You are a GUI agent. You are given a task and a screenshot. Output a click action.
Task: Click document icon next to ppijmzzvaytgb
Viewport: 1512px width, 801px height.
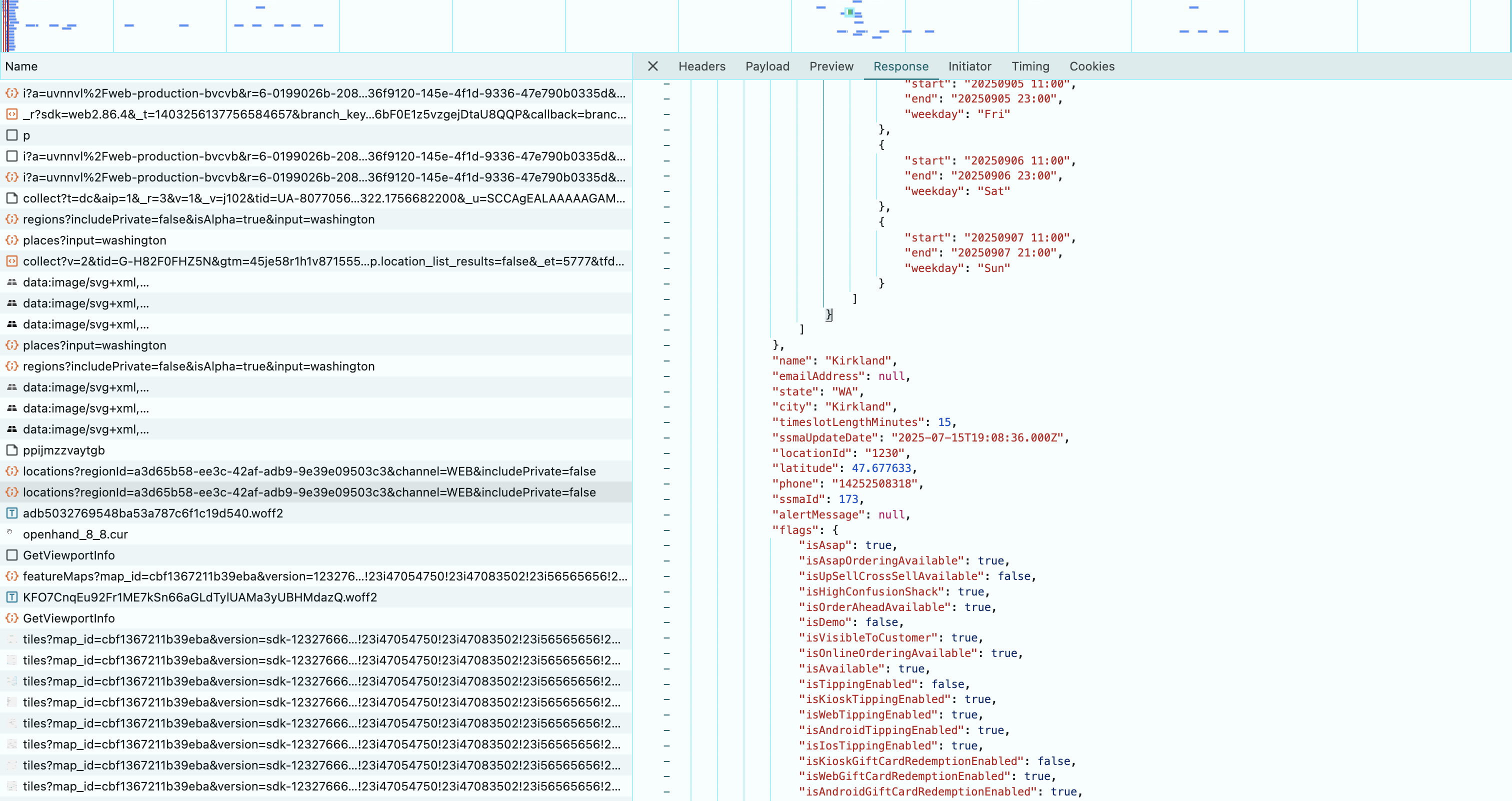tap(11, 450)
